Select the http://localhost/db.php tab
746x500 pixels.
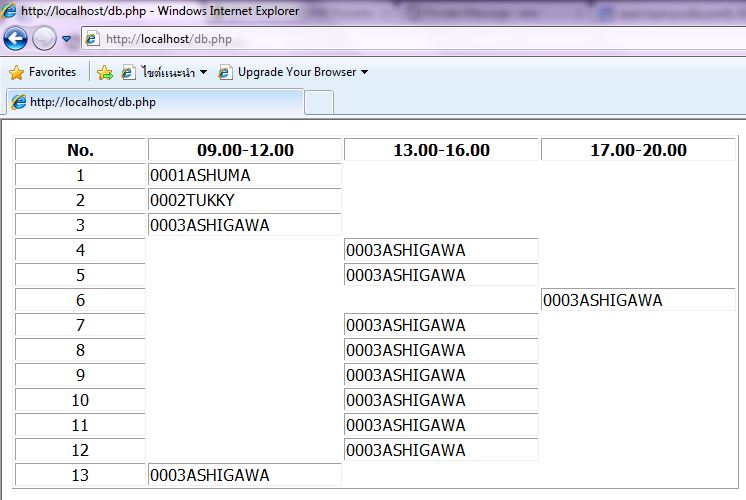tap(155, 102)
